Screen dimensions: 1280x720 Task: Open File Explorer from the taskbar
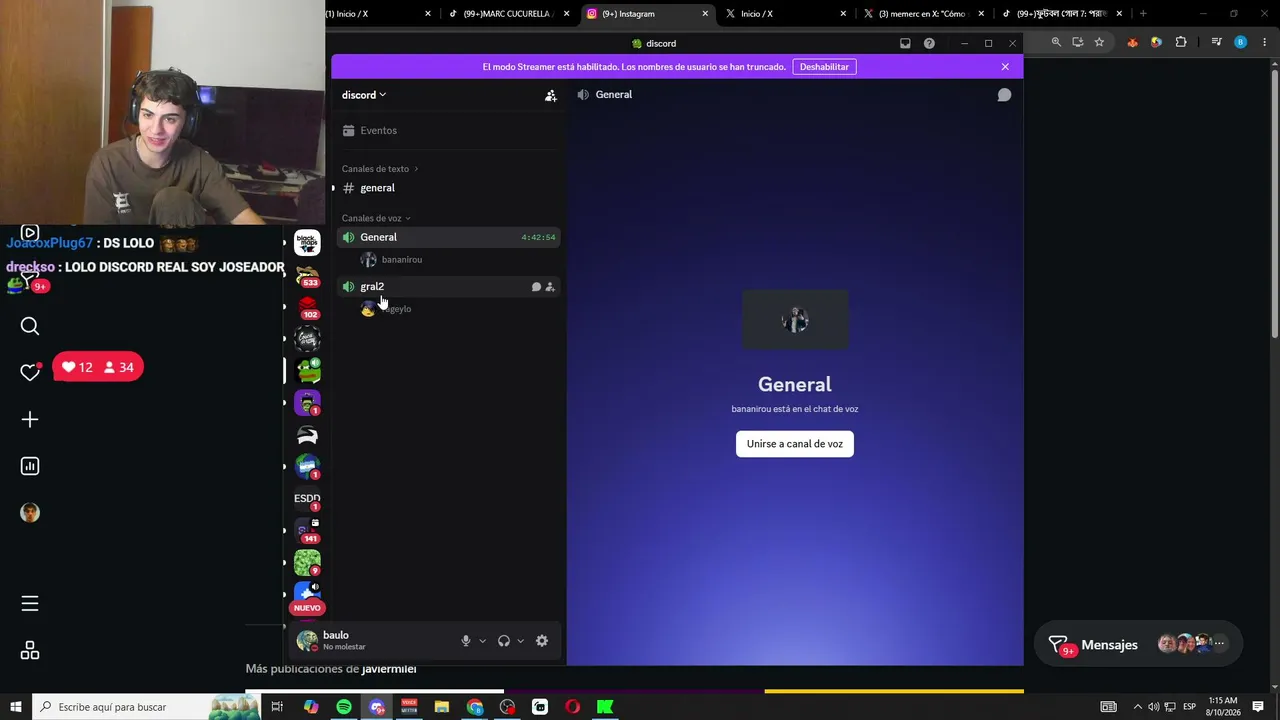pyautogui.click(x=442, y=707)
